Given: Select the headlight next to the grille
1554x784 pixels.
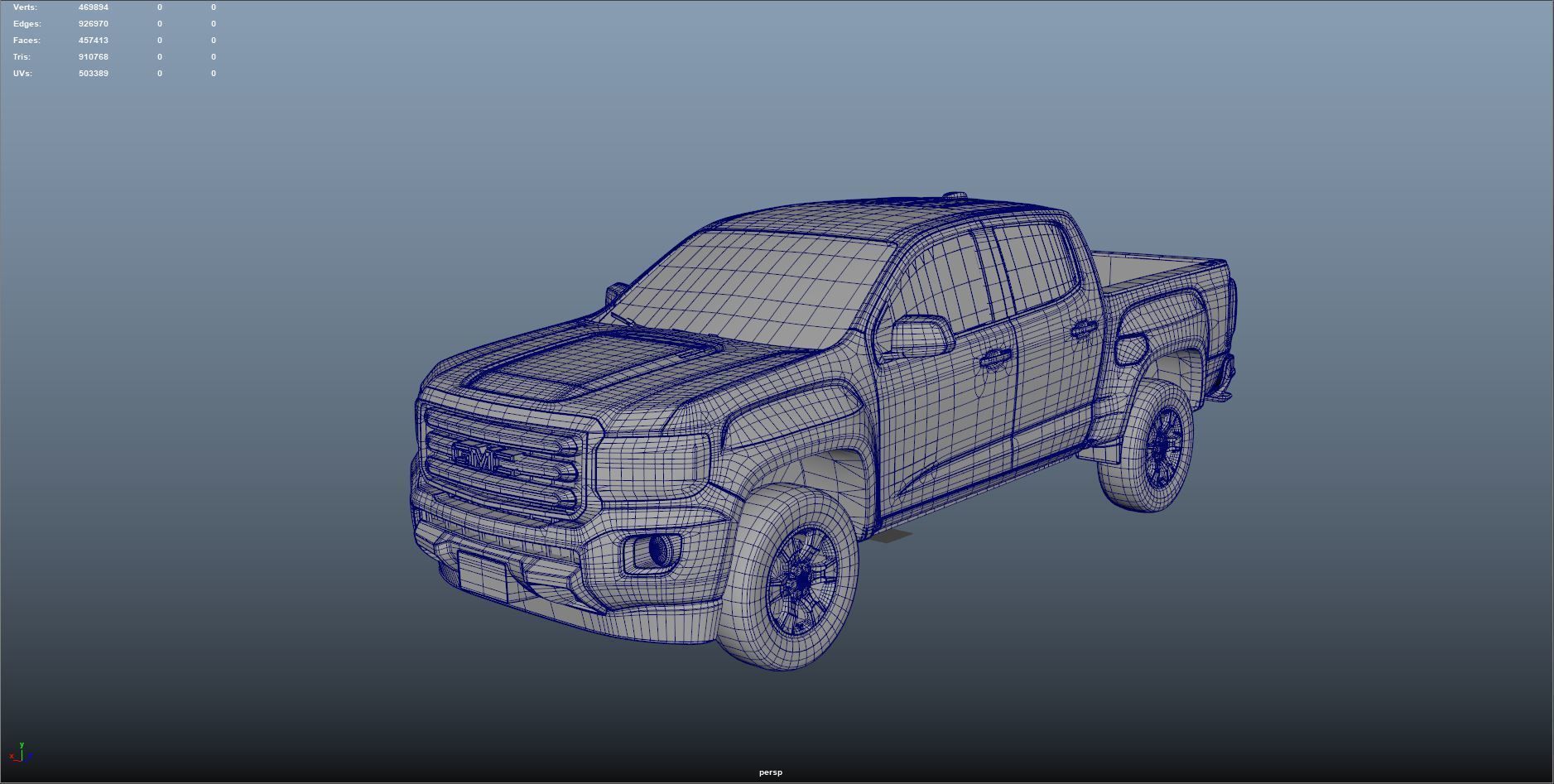Looking at the screenshot, I should 652,468.
